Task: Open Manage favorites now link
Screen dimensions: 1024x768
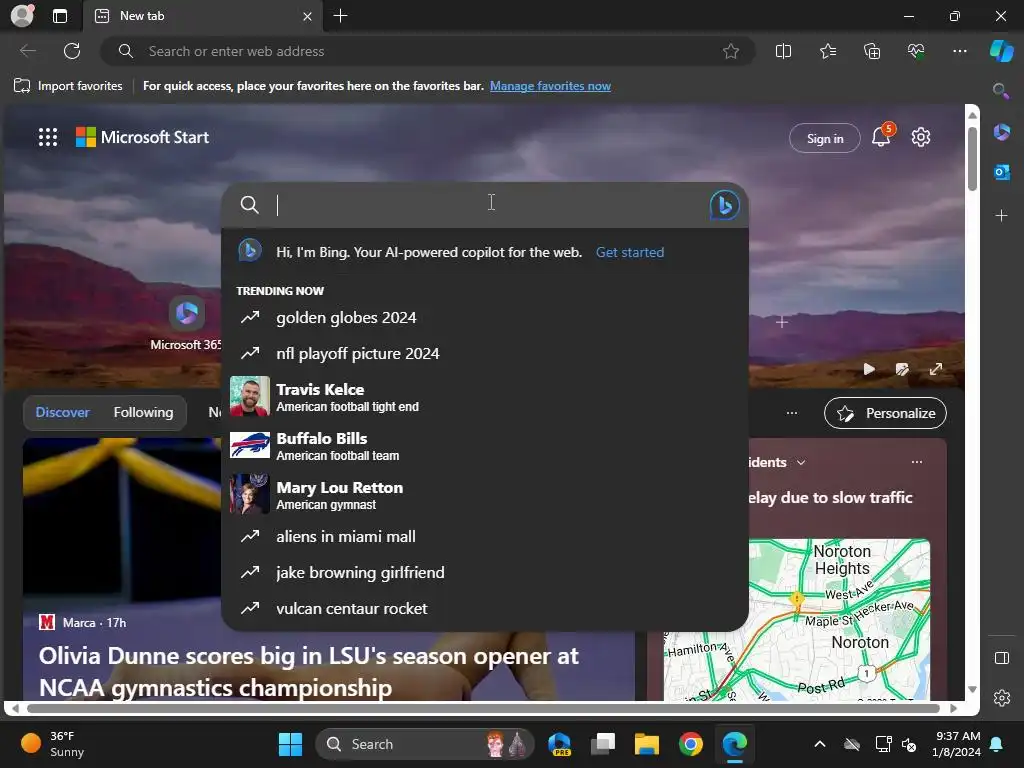Action: coord(550,86)
